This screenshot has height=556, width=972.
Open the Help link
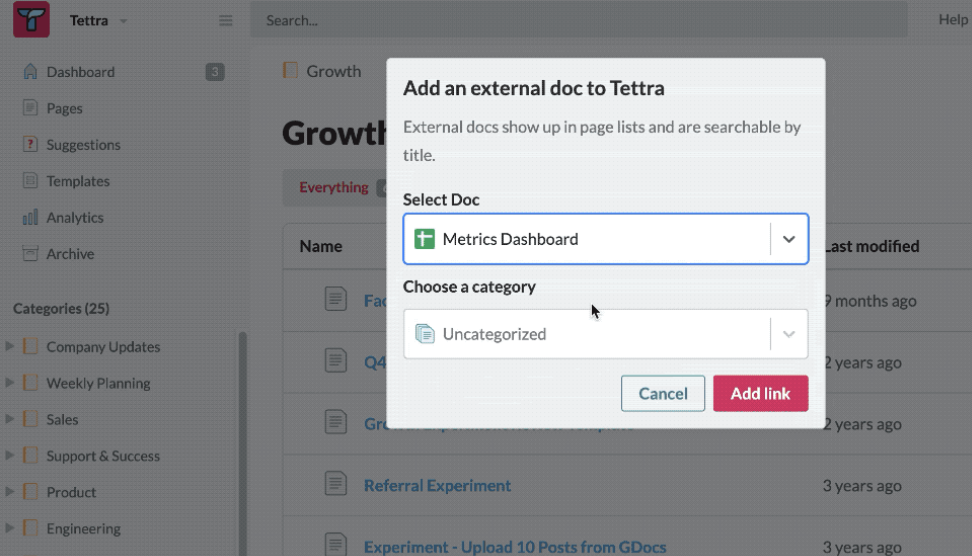point(953,20)
